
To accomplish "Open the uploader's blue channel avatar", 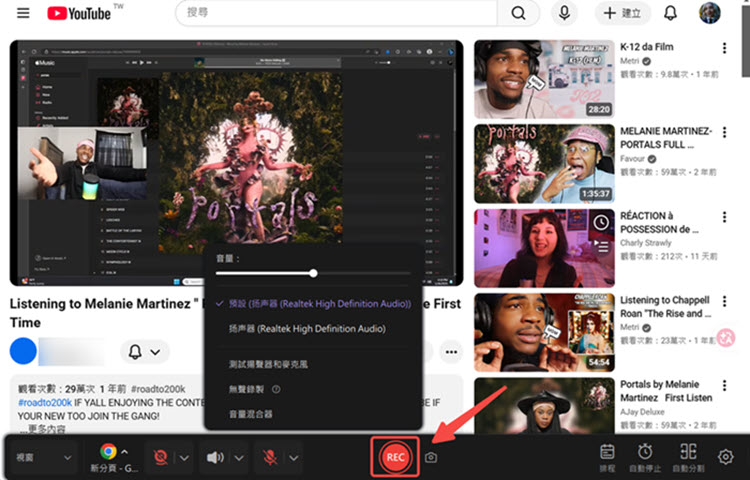I will tap(23, 351).
